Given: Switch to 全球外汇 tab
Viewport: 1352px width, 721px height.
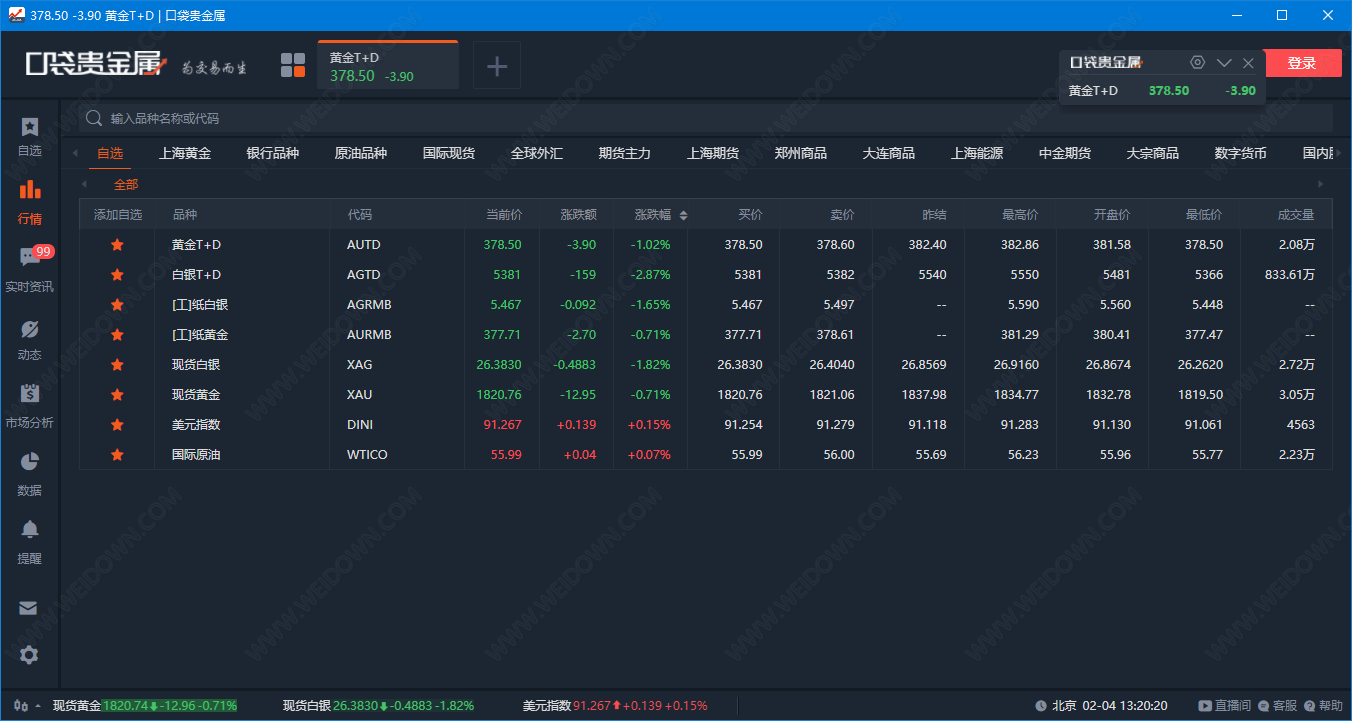Looking at the screenshot, I should pyautogui.click(x=537, y=153).
